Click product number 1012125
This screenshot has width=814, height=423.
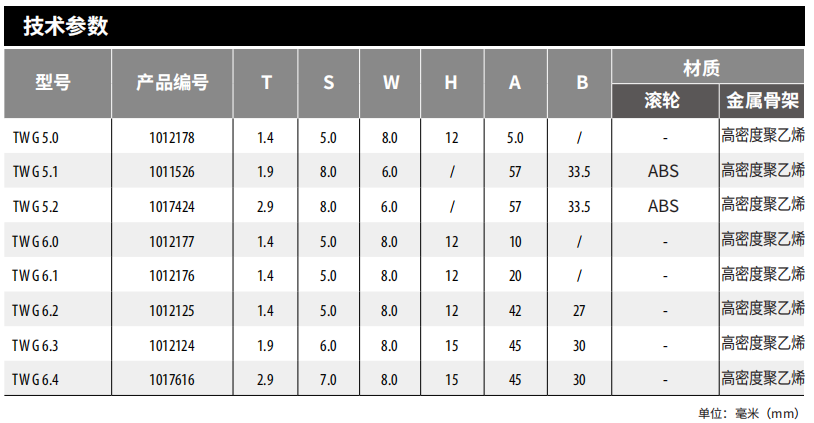click(x=171, y=311)
